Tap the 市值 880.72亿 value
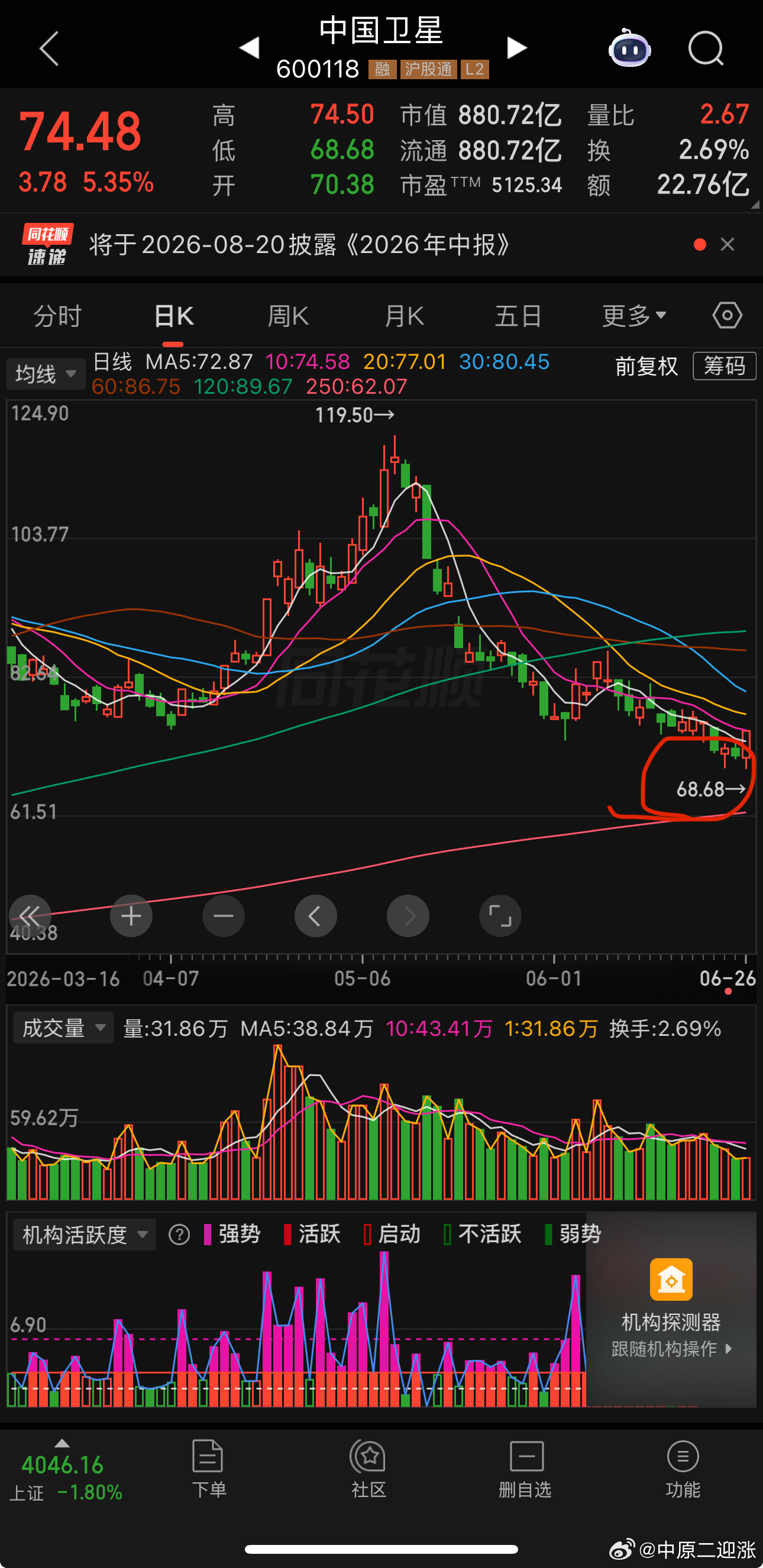The height and width of the screenshot is (1568, 763). (x=510, y=115)
